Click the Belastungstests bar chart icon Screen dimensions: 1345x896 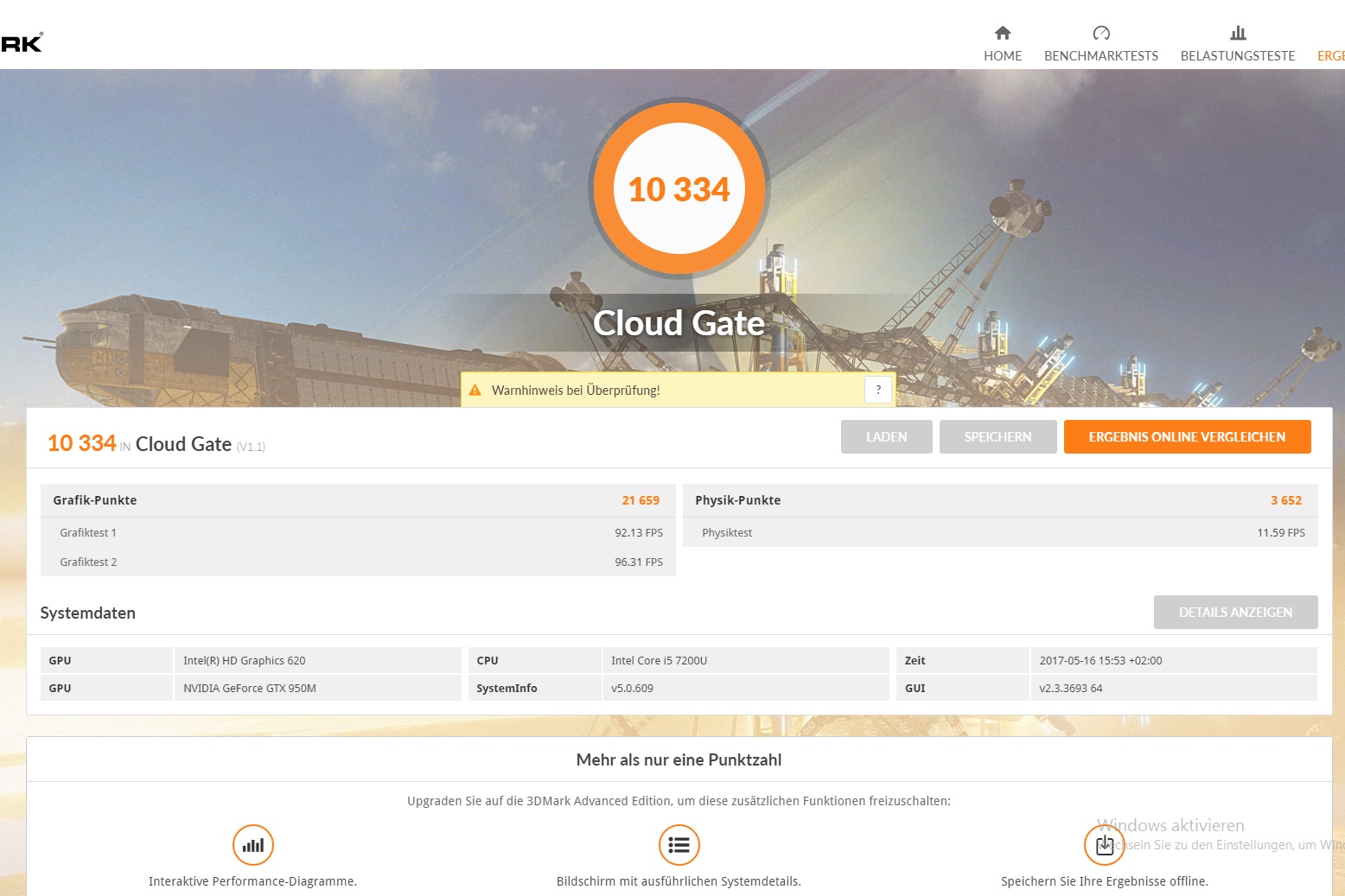tap(1238, 33)
